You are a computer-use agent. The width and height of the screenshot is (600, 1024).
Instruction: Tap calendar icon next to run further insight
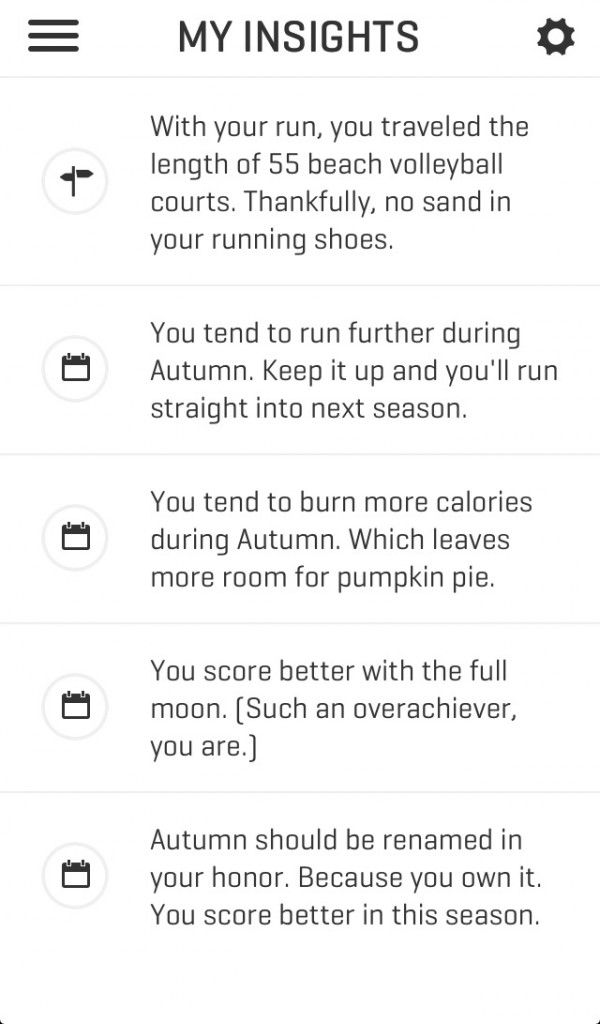click(75, 368)
